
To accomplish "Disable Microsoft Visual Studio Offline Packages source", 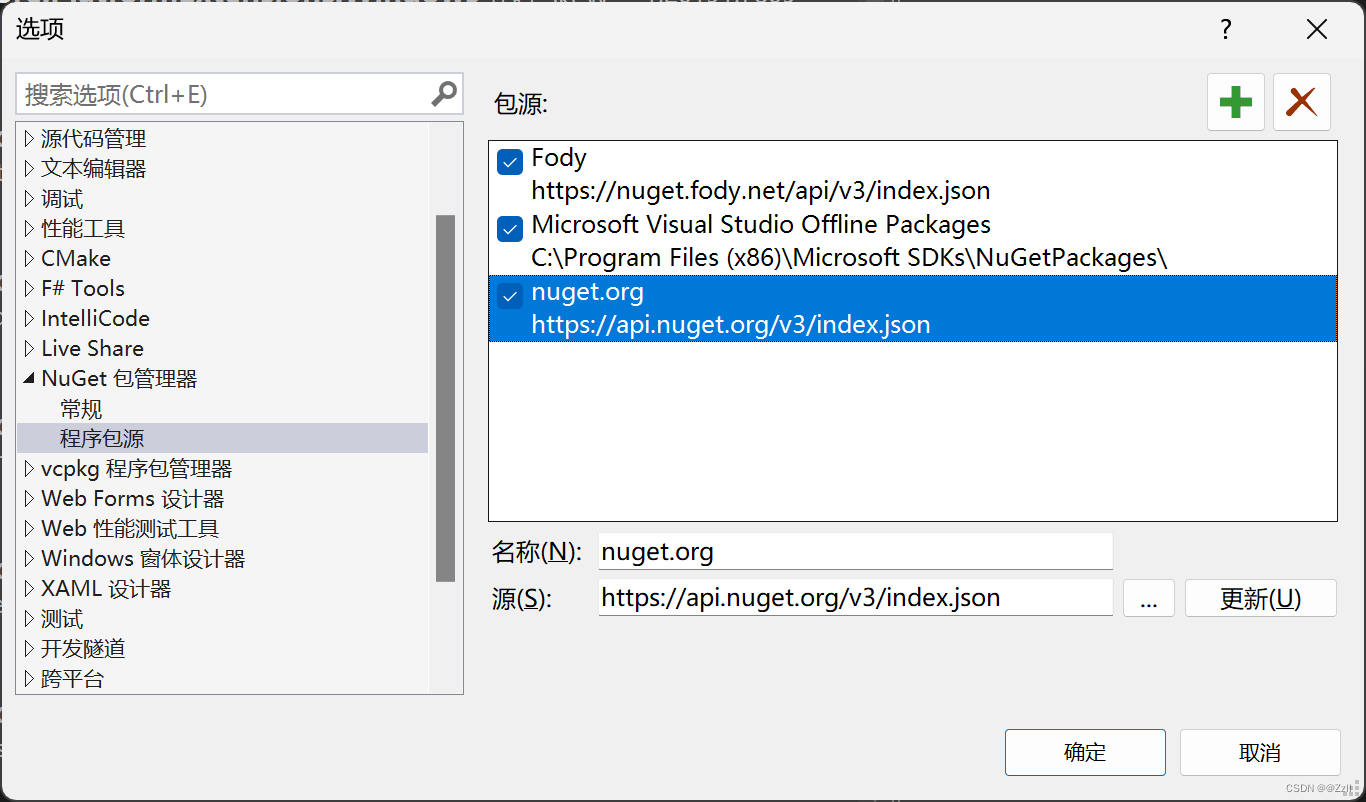I will [510, 228].
